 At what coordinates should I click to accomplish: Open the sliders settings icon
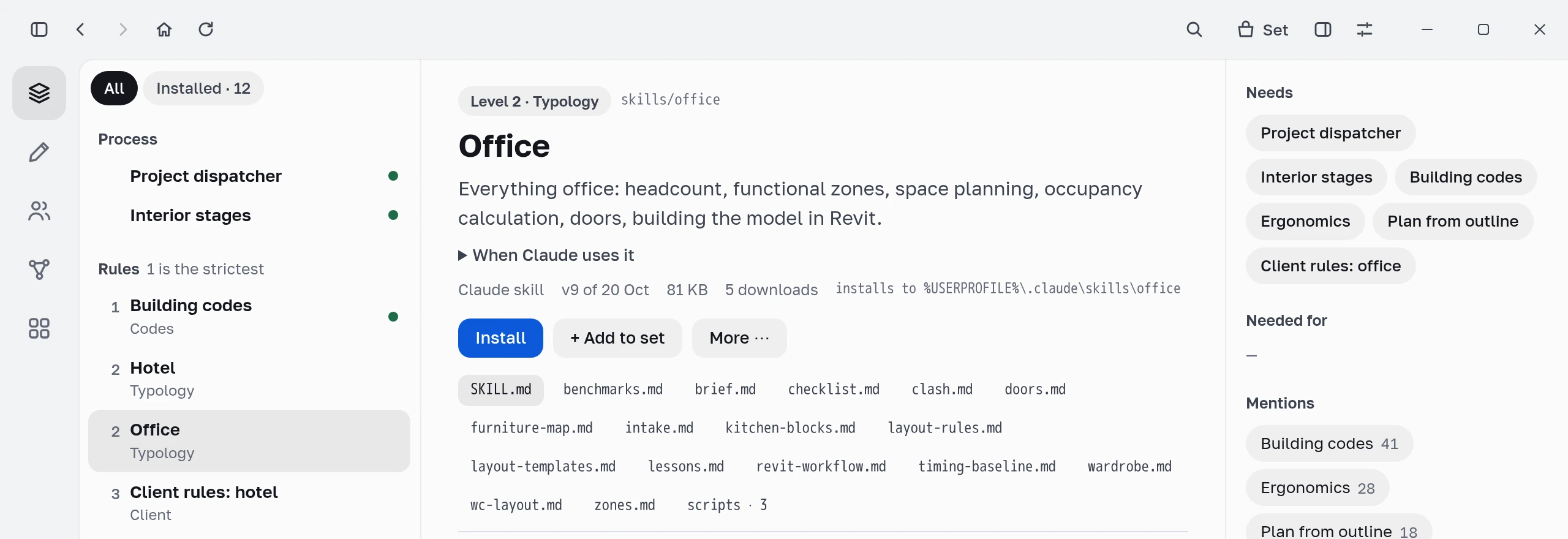coord(1365,29)
